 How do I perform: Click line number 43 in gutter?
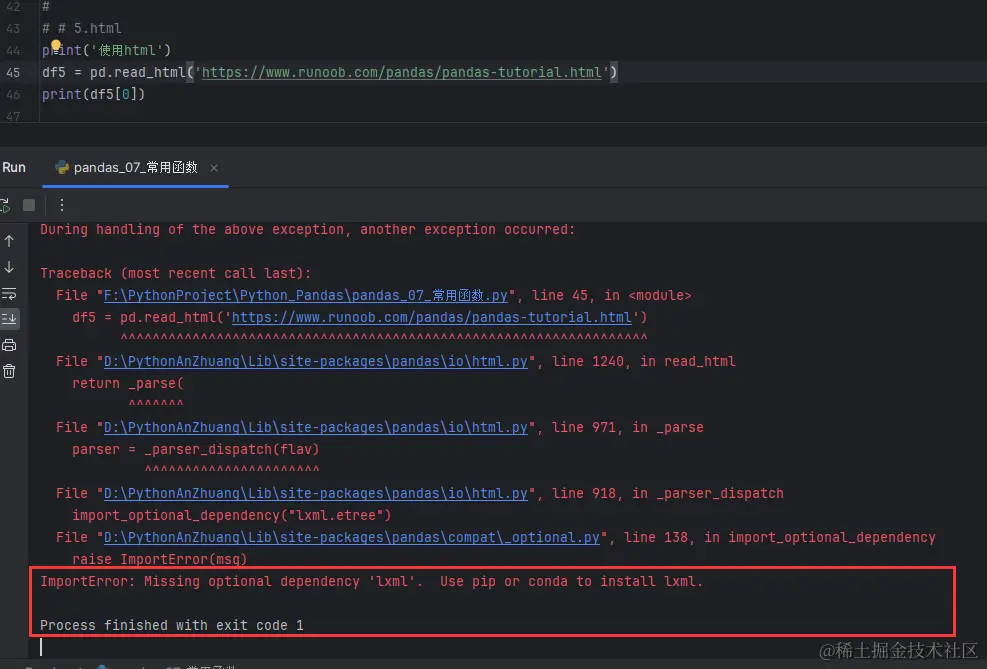[x=13, y=28]
